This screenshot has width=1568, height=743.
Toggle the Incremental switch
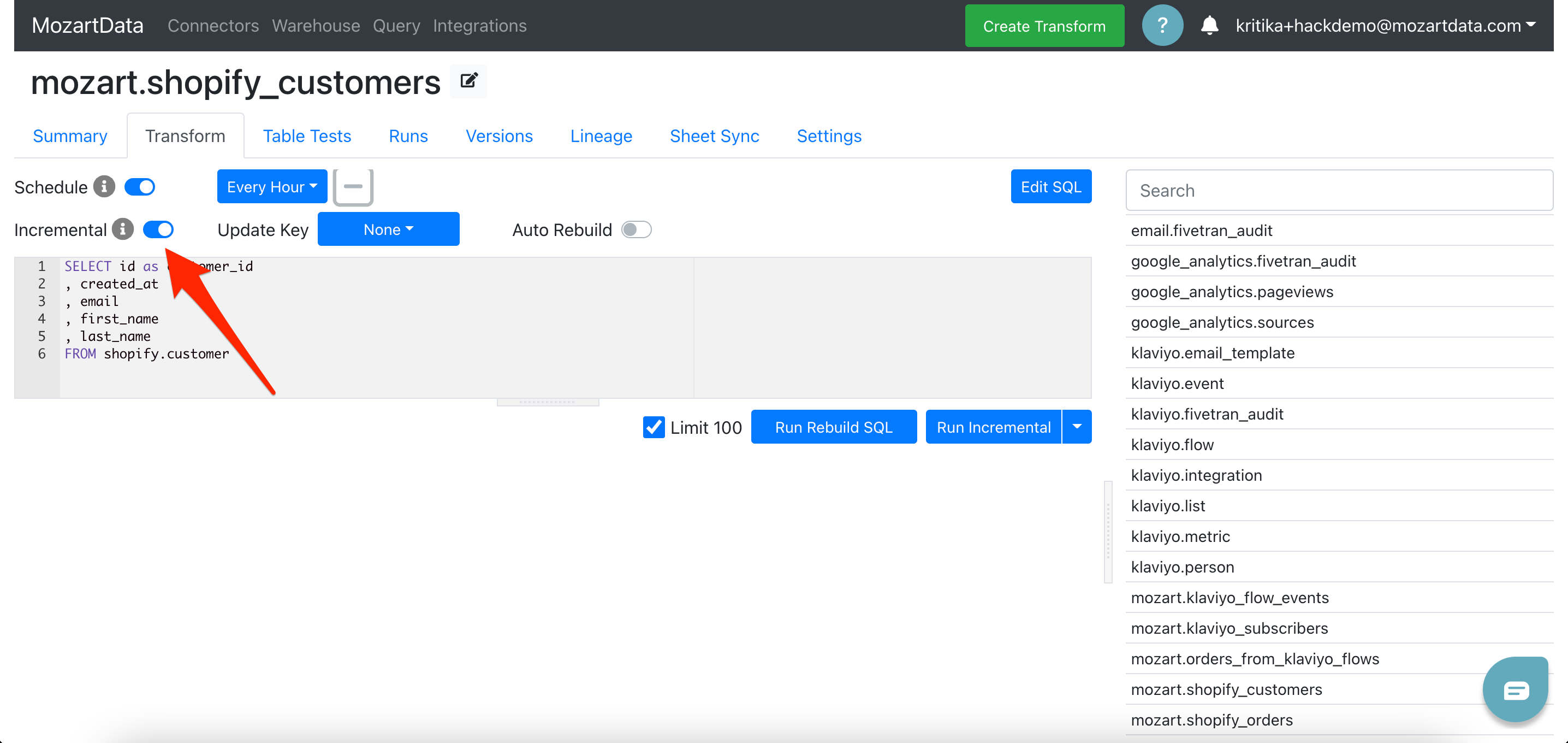point(158,229)
